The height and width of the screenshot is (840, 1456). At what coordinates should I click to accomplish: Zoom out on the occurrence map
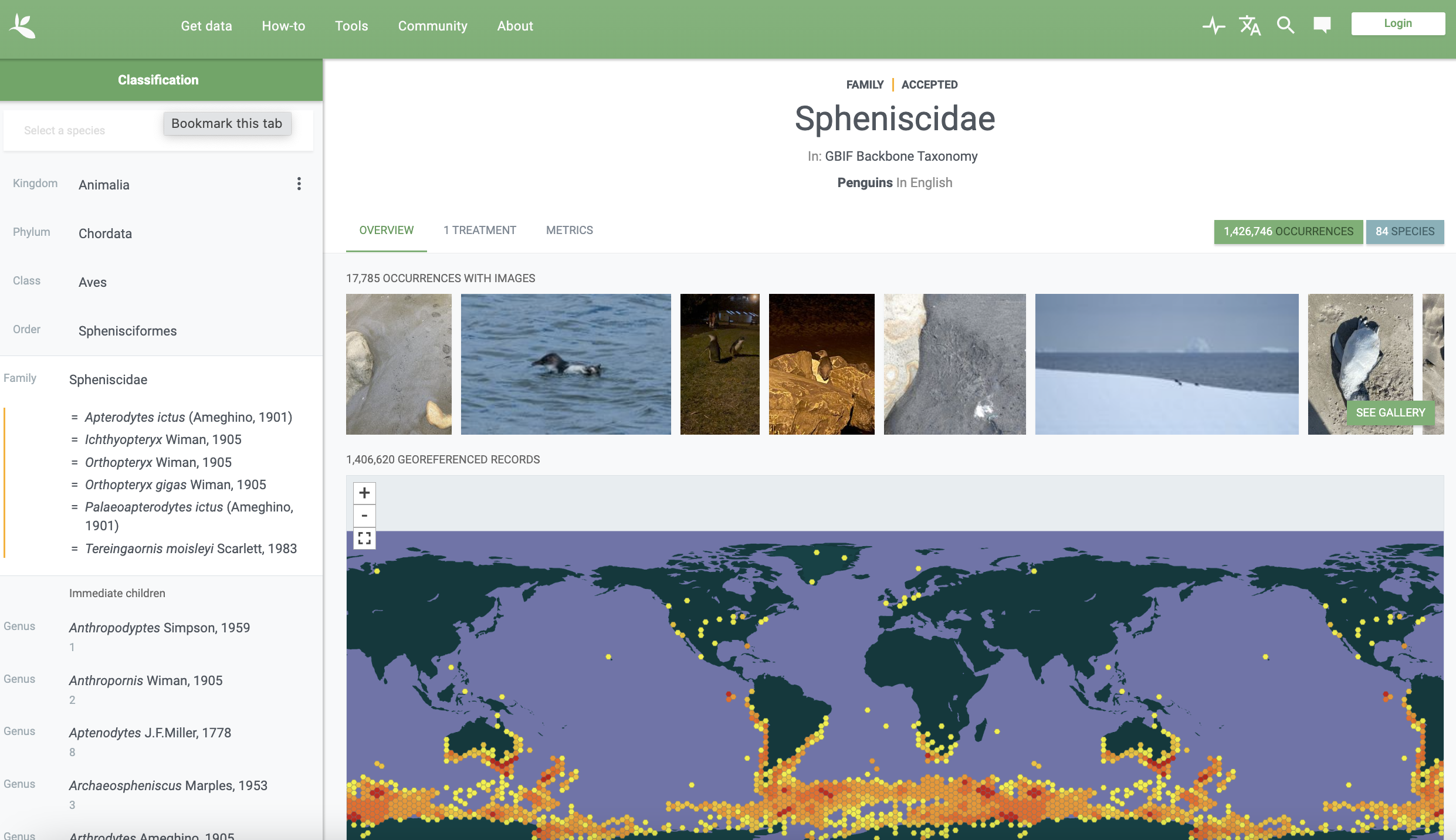364,516
